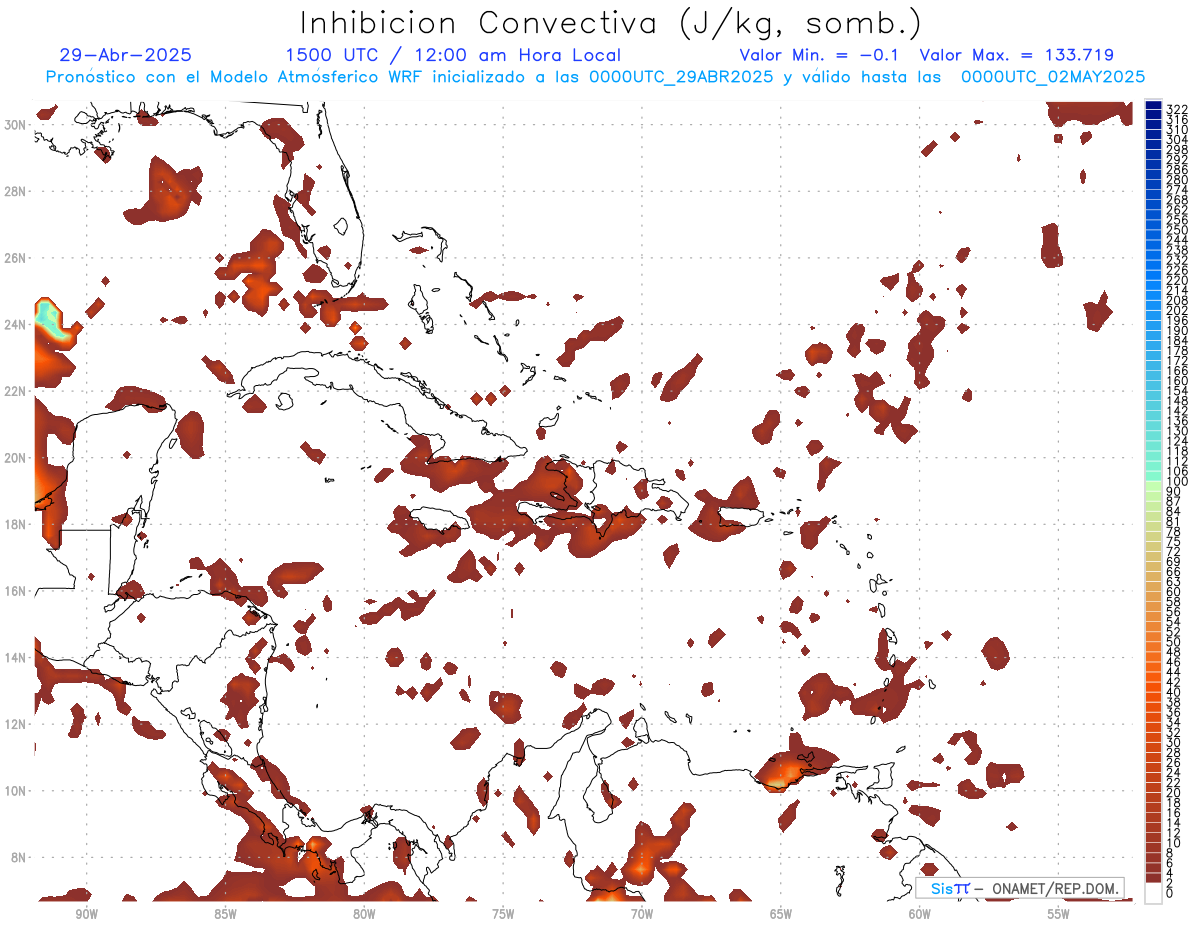Click the title "Inhibicion Convectiva (J/kg, somb.)"
The height and width of the screenshot is (927, 1200).
pos(611,23)
